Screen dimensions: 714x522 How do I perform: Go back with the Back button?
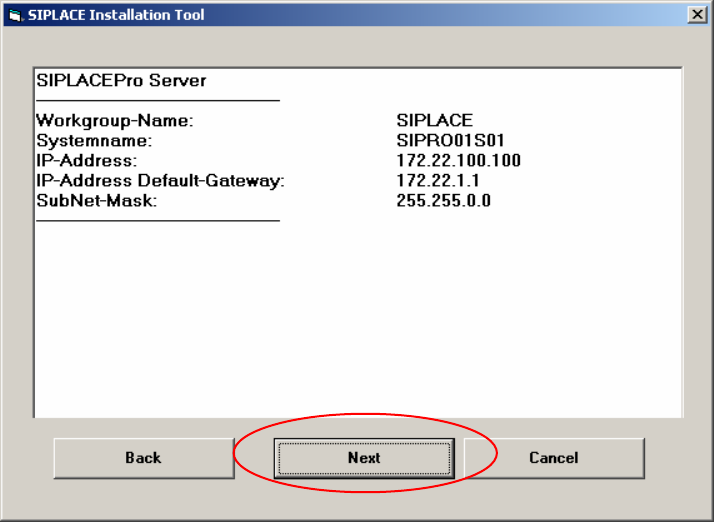pos(144,458)
